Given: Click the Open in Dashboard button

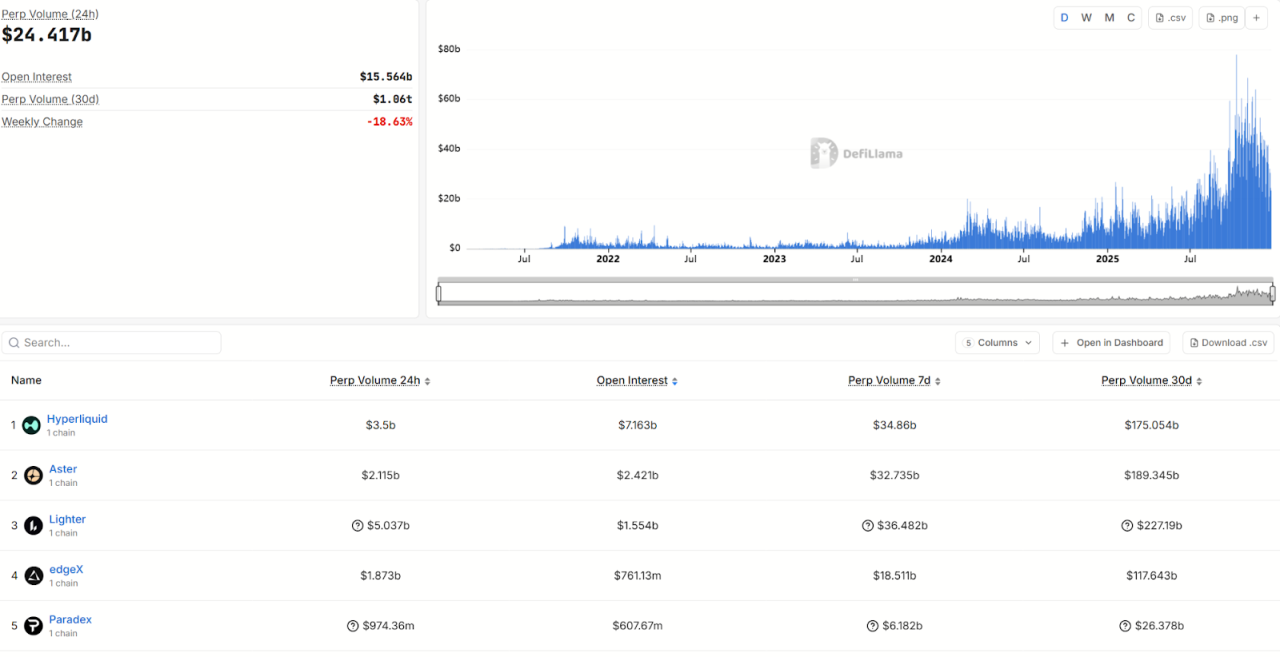Looking at the screenshot, I should point(1111,343).
